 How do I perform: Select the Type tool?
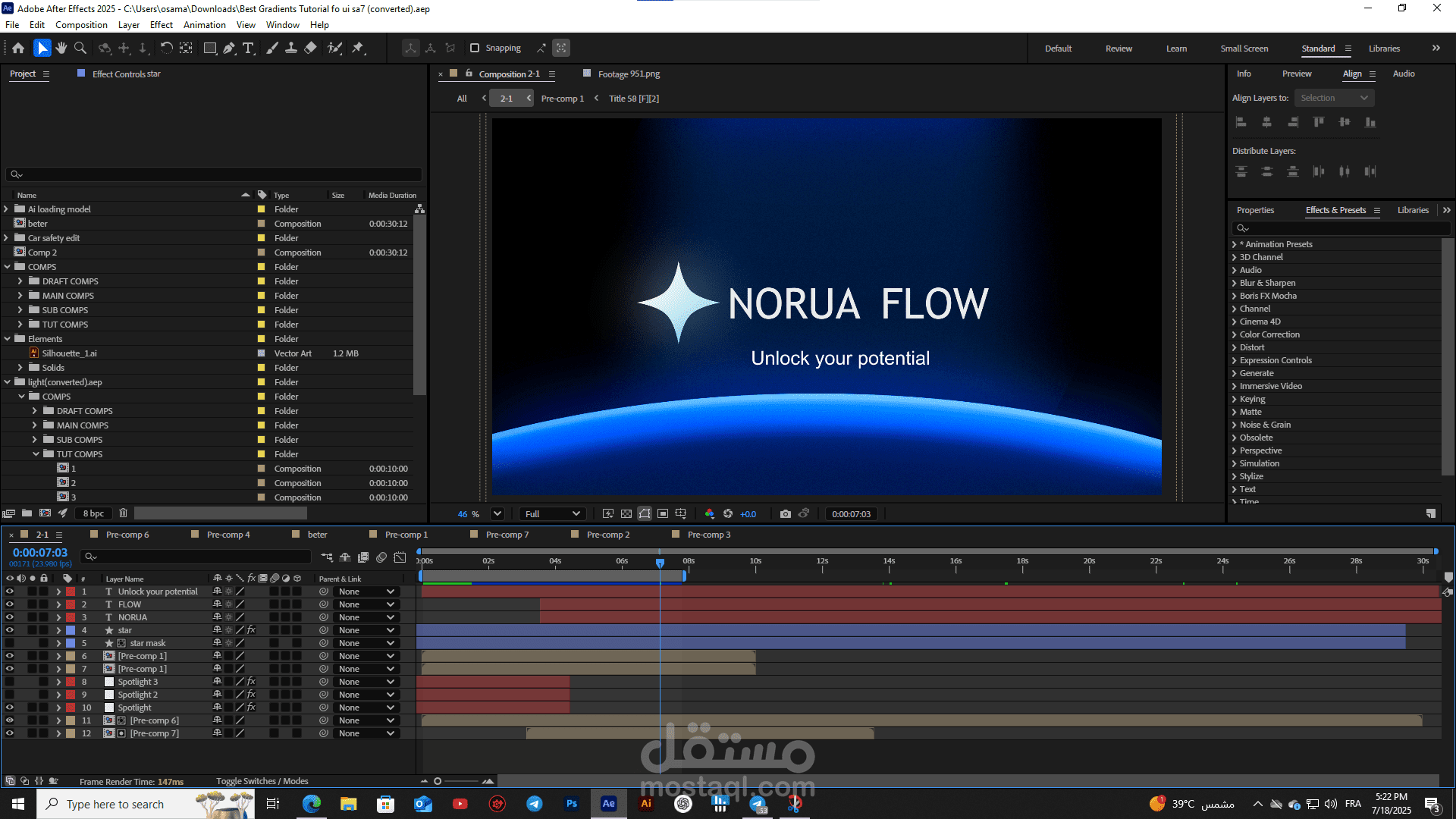248,48
